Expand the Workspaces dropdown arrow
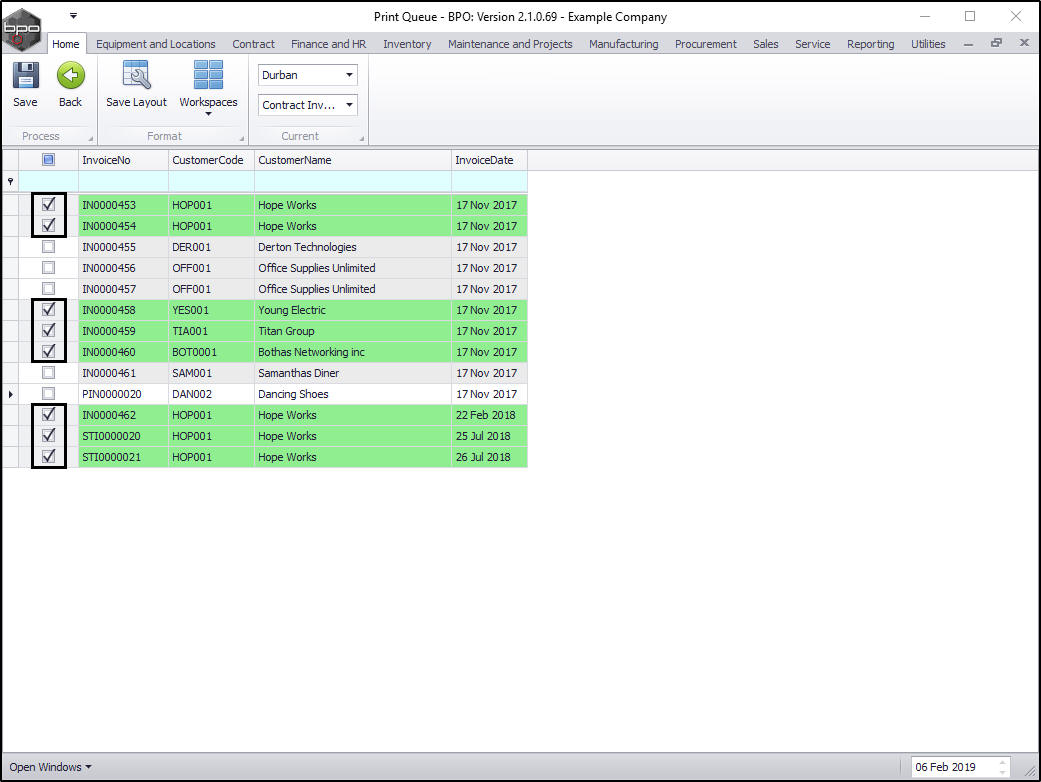The height and width of the screenshot is (782, 1041). pos(208,114)
